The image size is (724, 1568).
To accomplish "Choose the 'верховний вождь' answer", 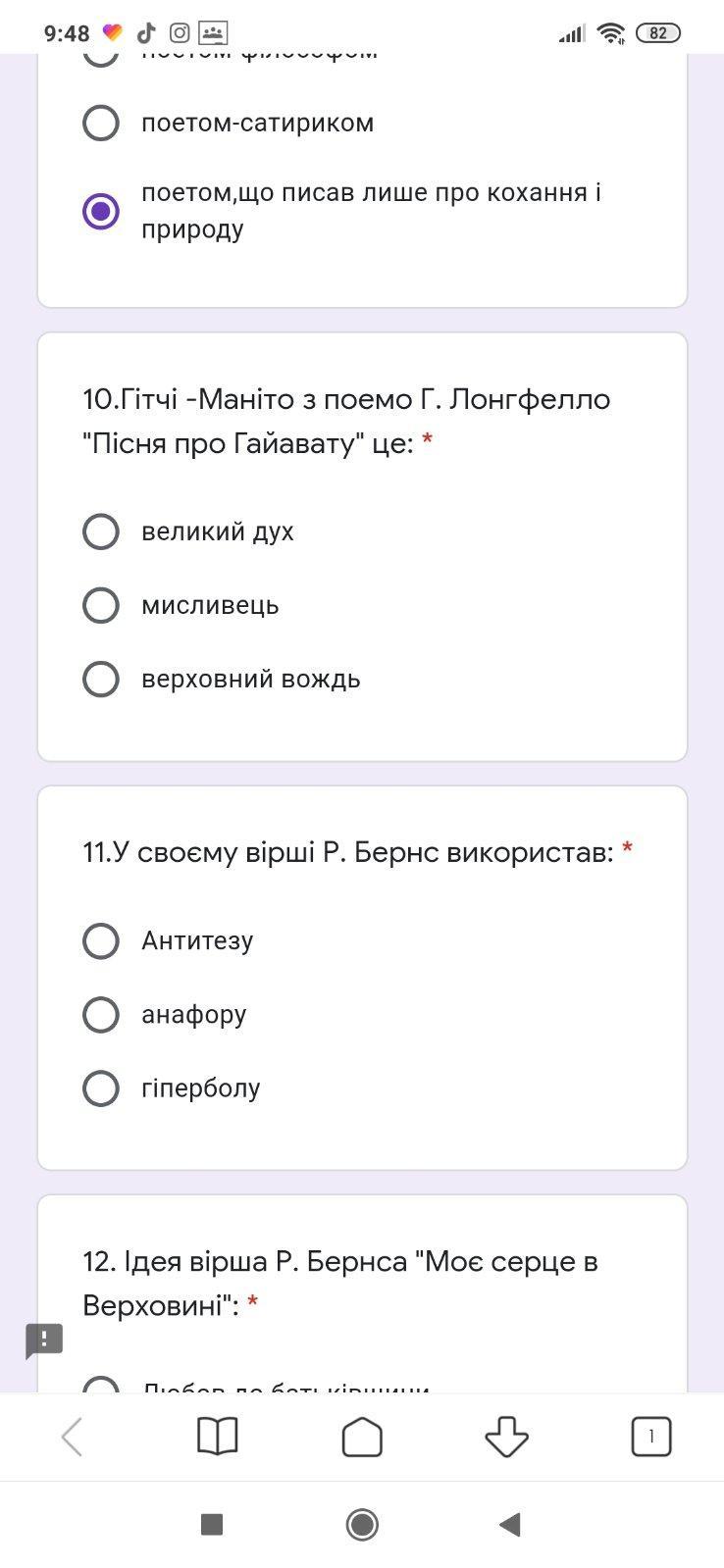I will pyautogui.click(x=101, y=679).
